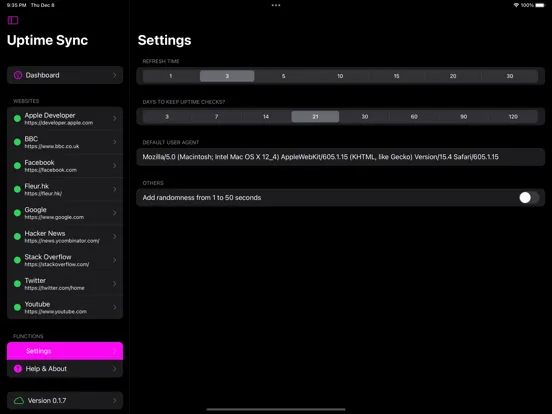Keep uptime checks for 14 days

click(266, 117)
